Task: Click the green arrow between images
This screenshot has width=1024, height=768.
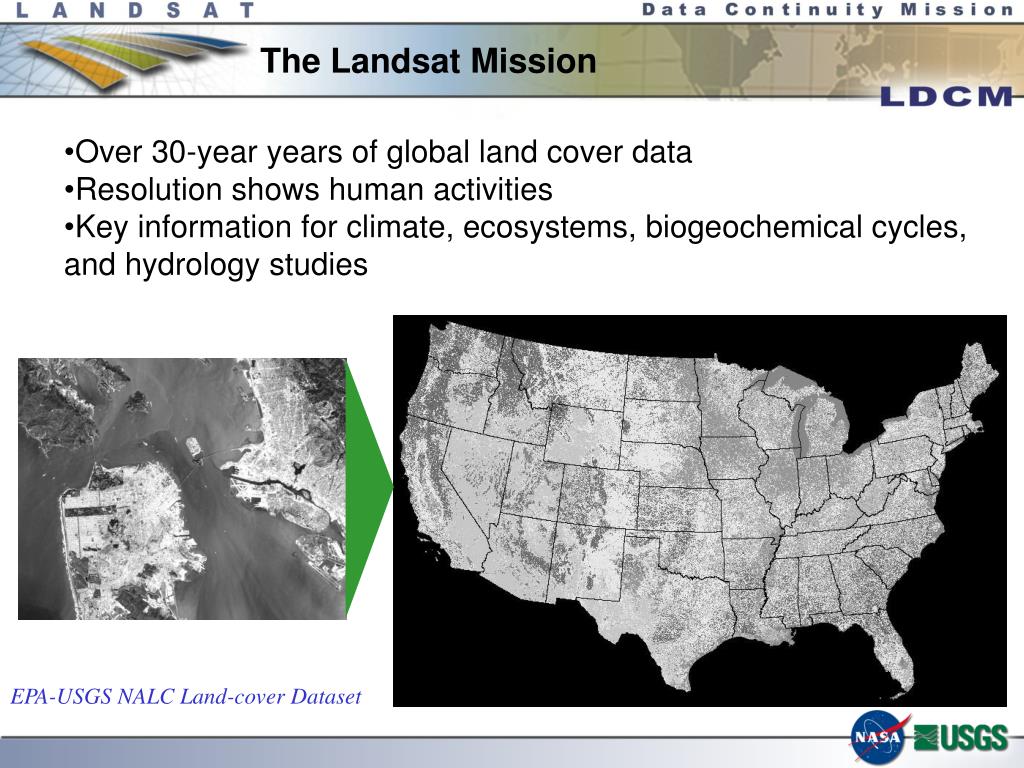Action: click(369, 488)
